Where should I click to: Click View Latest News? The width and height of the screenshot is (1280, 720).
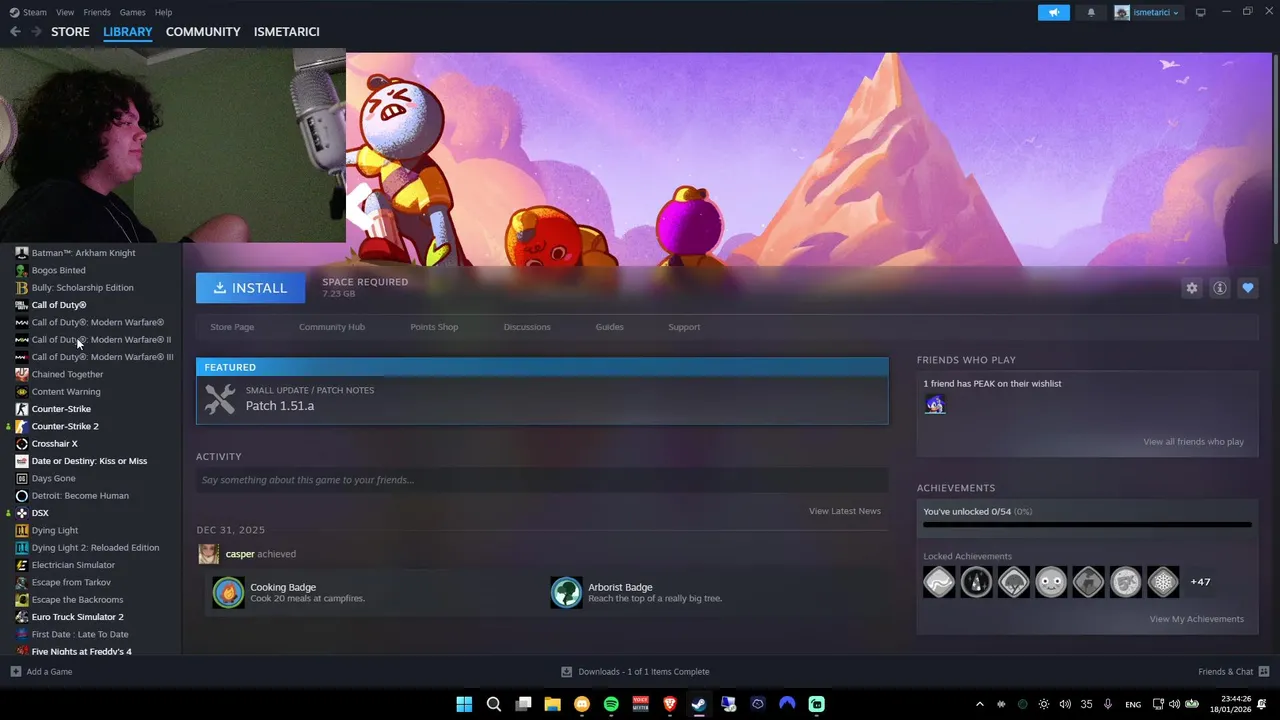click(845, 511)
